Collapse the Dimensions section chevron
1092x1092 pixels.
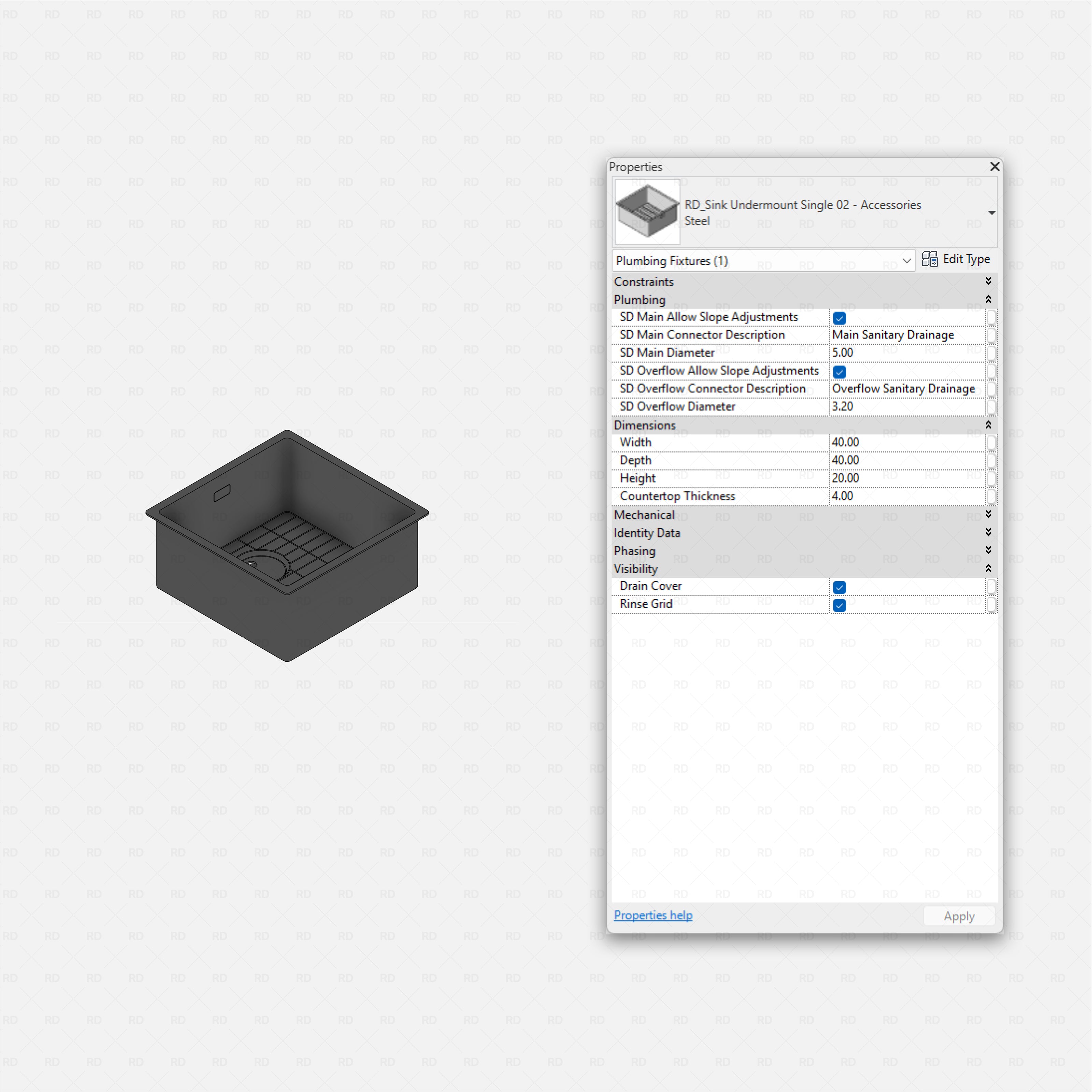988,425
